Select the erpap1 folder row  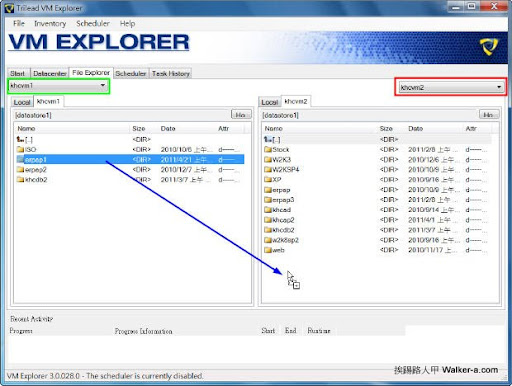point(130,159)
